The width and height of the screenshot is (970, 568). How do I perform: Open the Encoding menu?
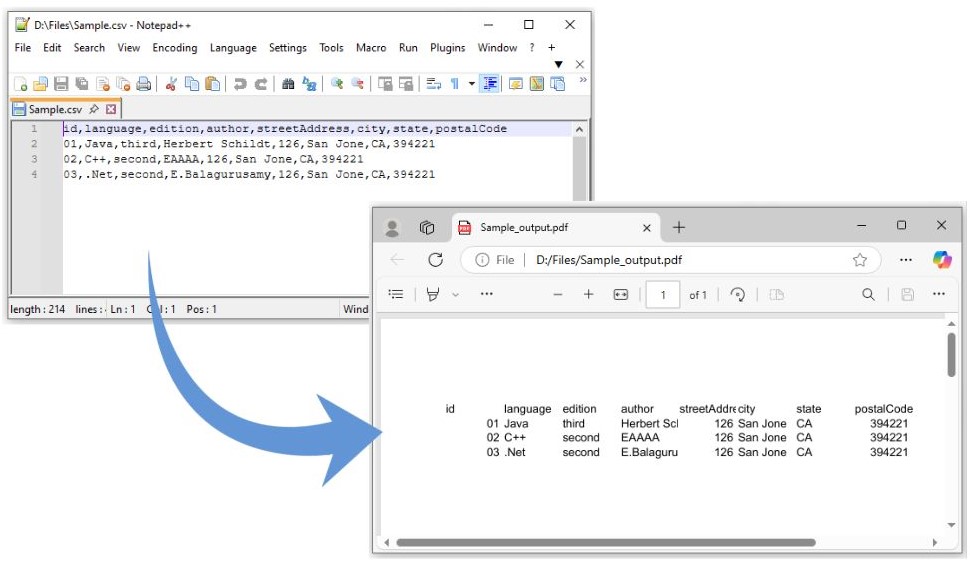click(x=174, y=48)
